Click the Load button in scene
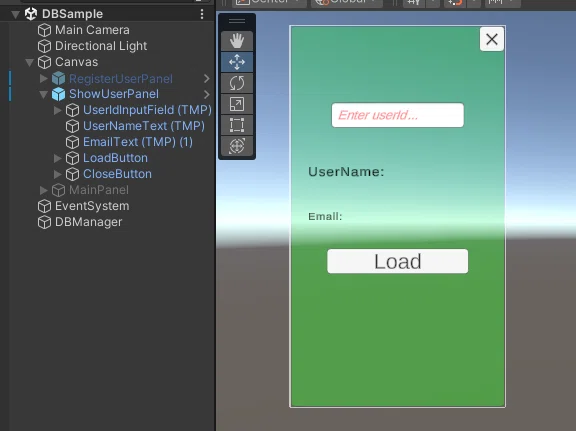576x431 pixels. 397,261
